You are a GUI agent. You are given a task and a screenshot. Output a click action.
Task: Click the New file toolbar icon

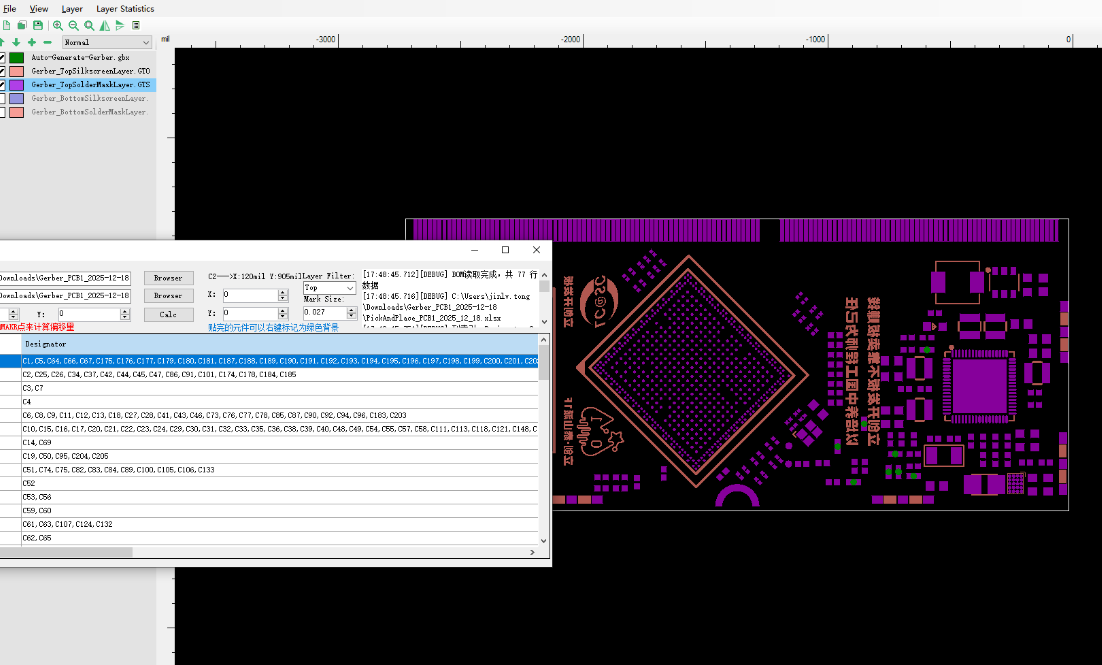[7, 25]
